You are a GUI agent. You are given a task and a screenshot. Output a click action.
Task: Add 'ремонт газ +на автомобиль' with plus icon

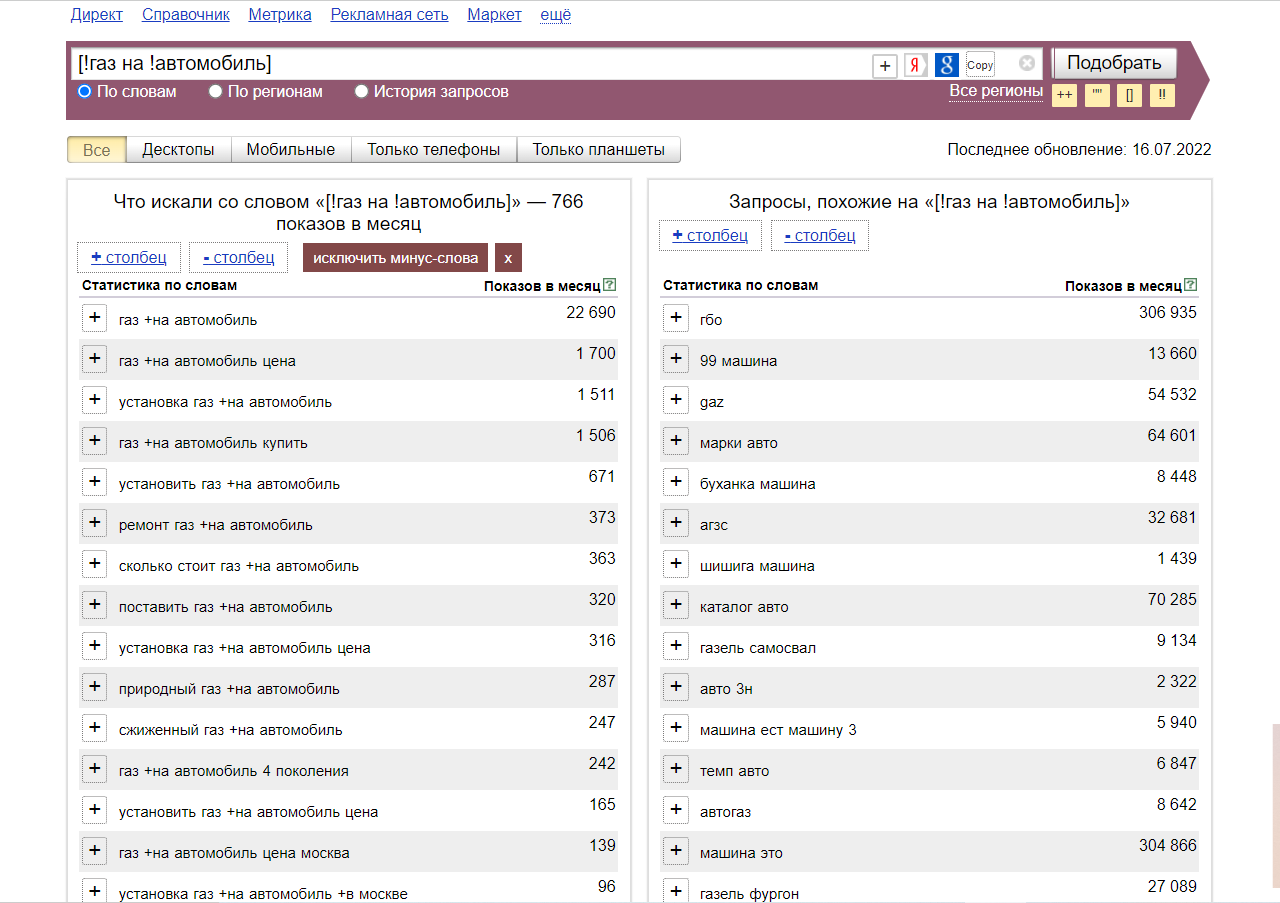click(x=95, y=523)
